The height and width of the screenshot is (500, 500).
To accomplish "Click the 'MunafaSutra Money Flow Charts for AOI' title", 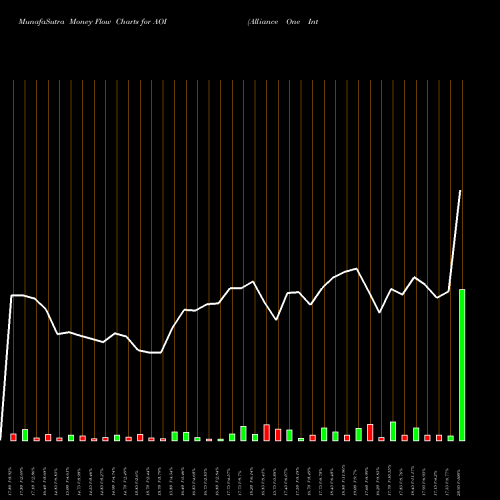I will click(x=93, y=22).
